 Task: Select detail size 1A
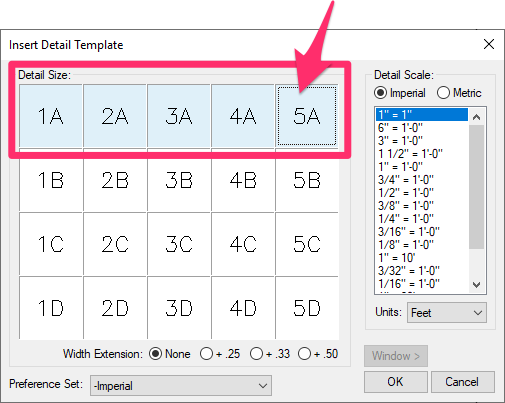51,116
